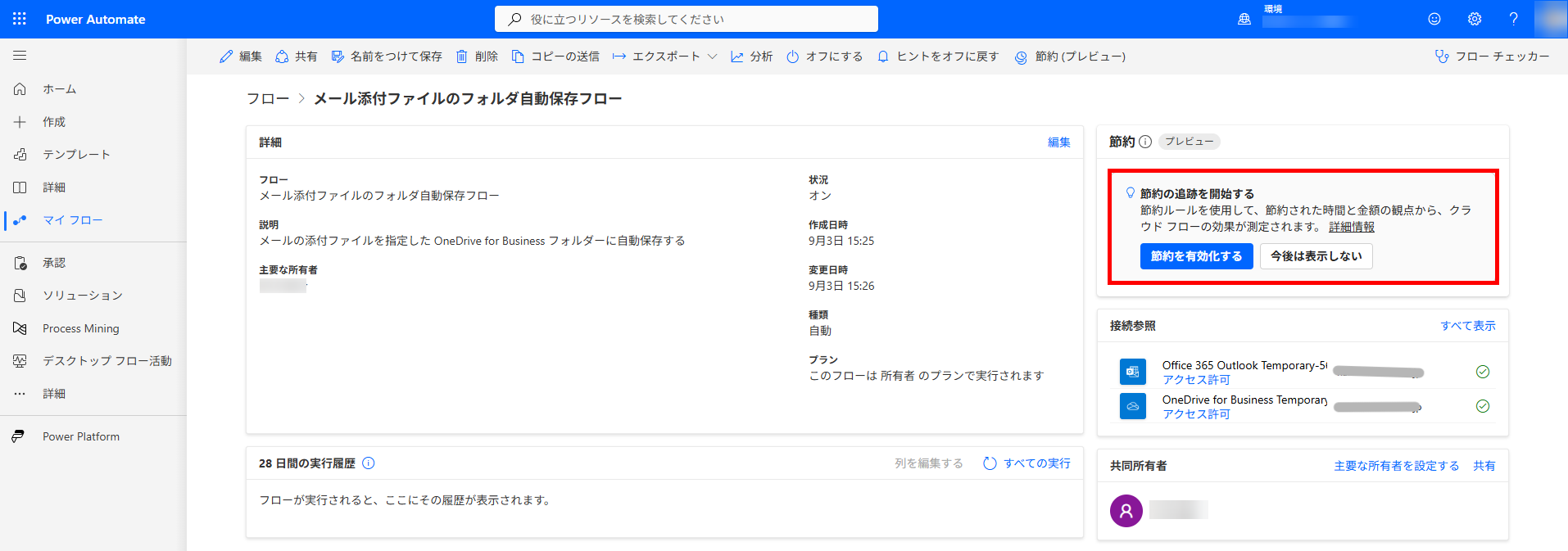The height and width of the screenshot is (551, 1568).
Task: Click the OneDrive for Business connector icon
Action: pyautogui.click(x=1133, y=406)
